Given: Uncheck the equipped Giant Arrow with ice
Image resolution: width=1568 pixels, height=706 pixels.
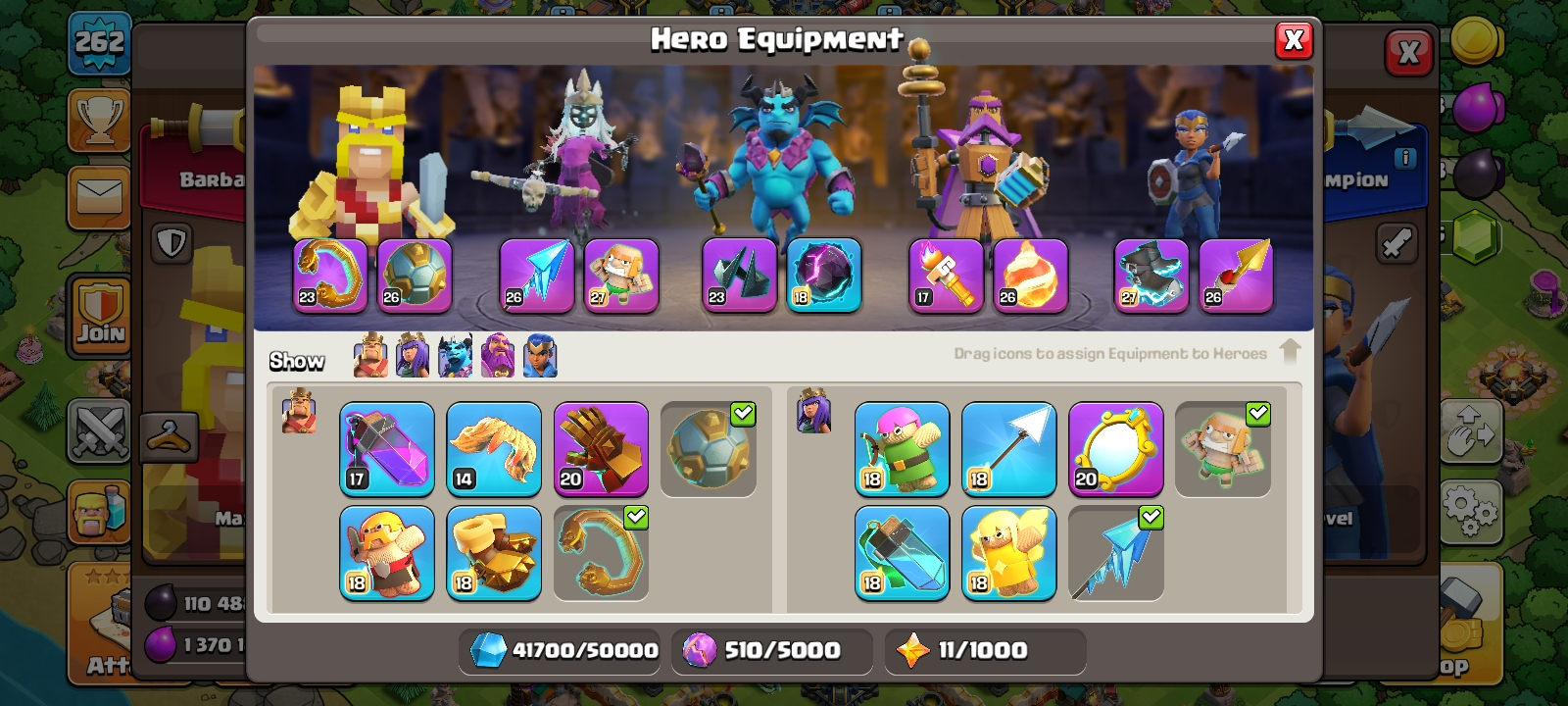Looking at the screenshot, I should [x=1115, y=553].
